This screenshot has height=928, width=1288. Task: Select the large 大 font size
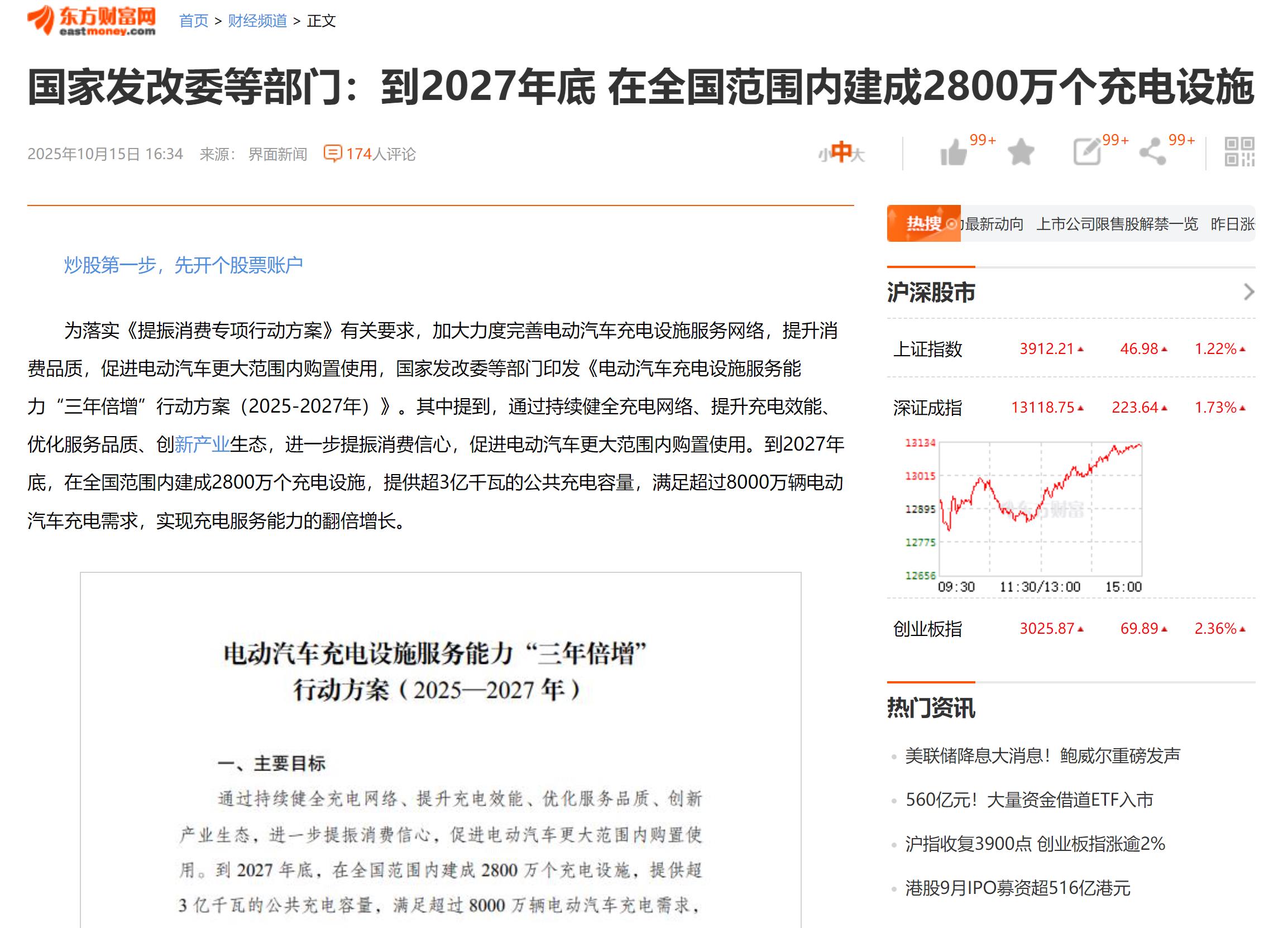click(x=858, y=155)
